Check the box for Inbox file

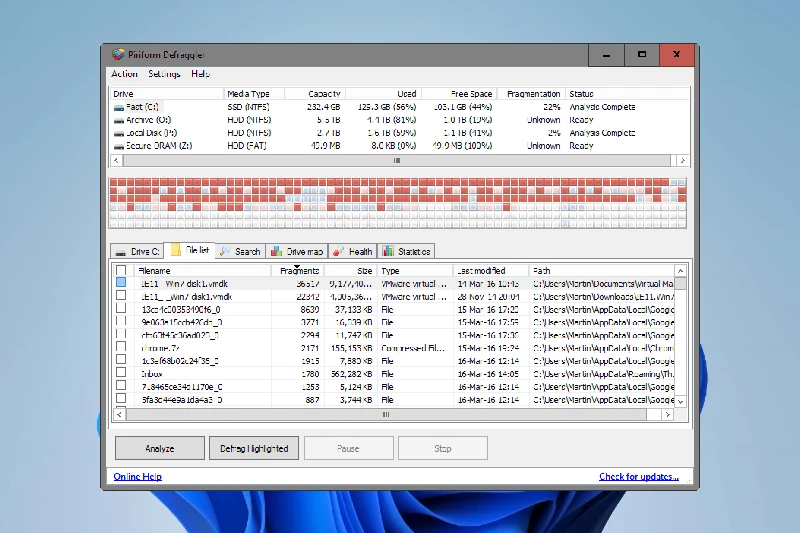(x=121, y=372)
